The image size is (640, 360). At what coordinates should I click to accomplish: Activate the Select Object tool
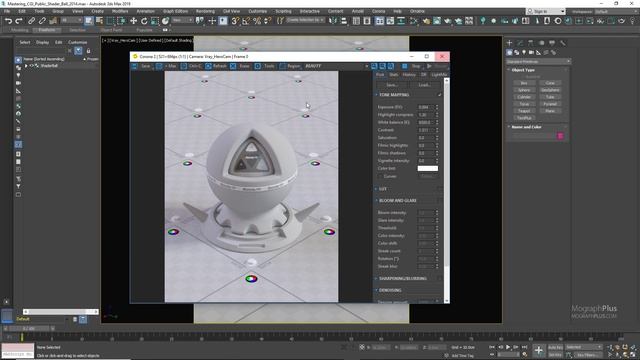(x=89, y=21)
